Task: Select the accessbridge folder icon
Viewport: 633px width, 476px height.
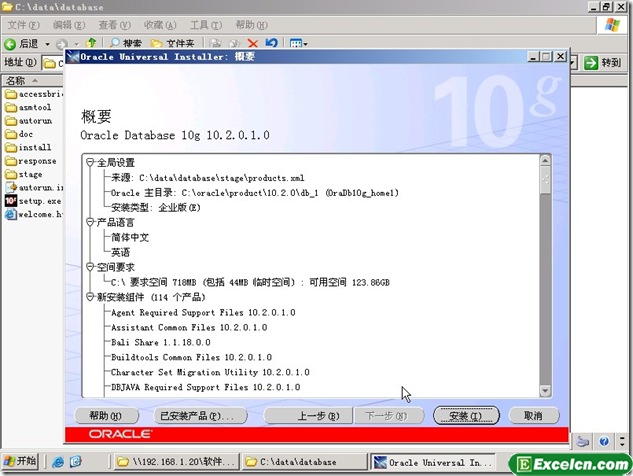Action: [x=10, y=94]
